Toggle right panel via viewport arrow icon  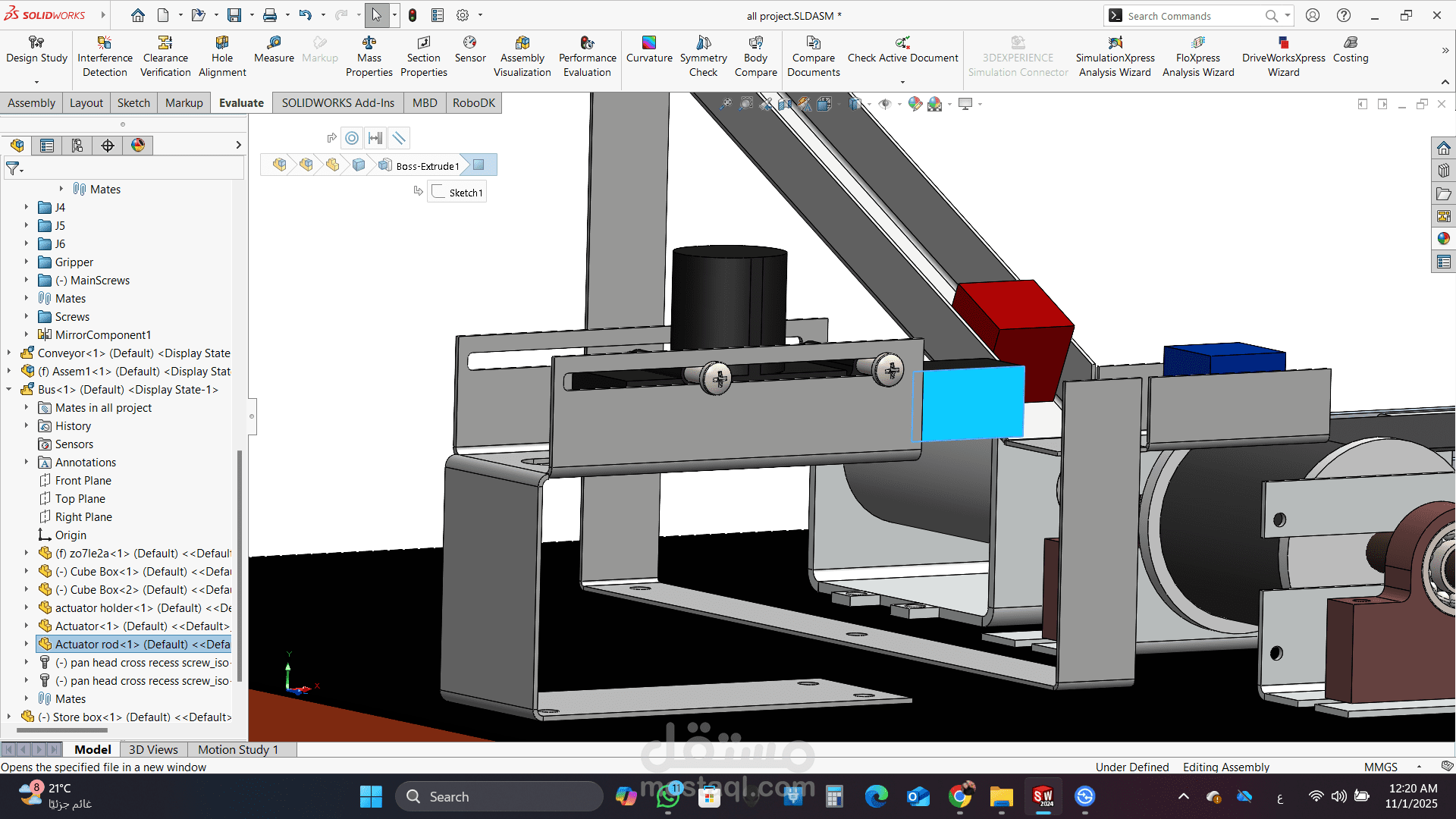click(x=1382, y=104)
